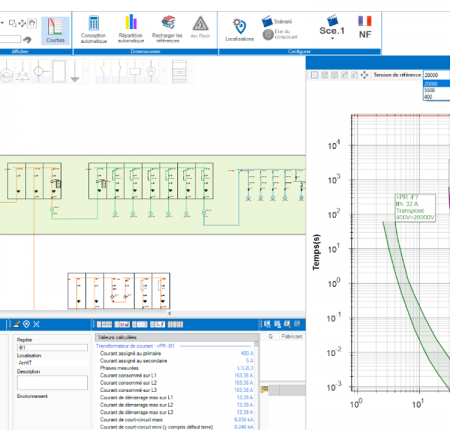Select Courant assigné au secondaire row
Viewport: 450px width, 430px height.
coord(177,361)
